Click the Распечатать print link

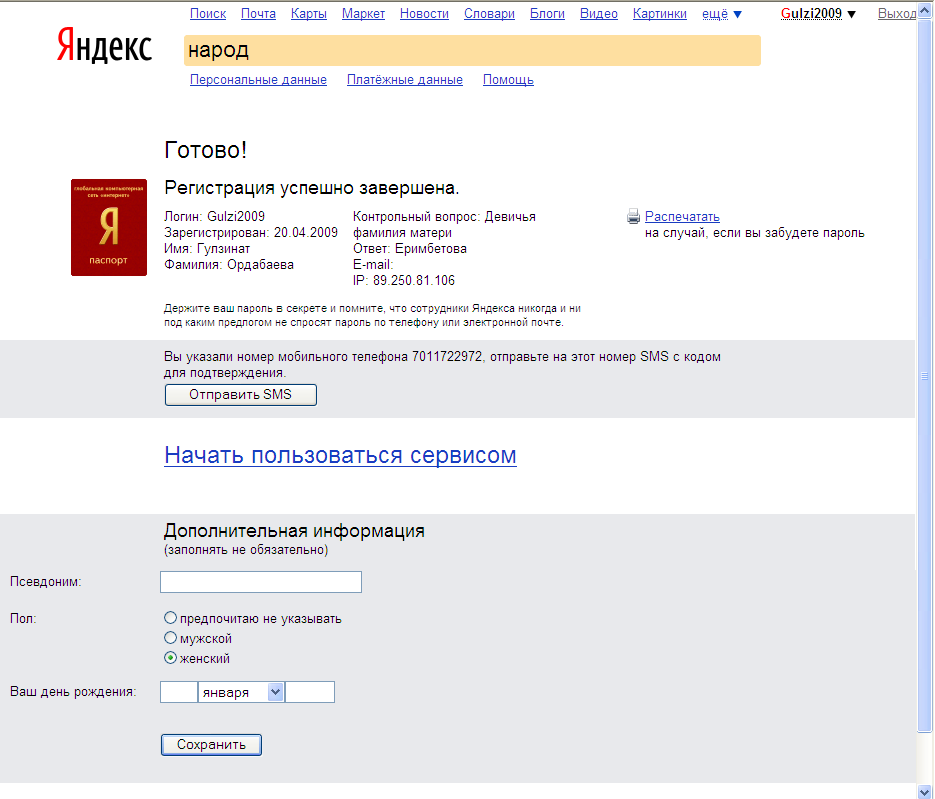point(682,216)
